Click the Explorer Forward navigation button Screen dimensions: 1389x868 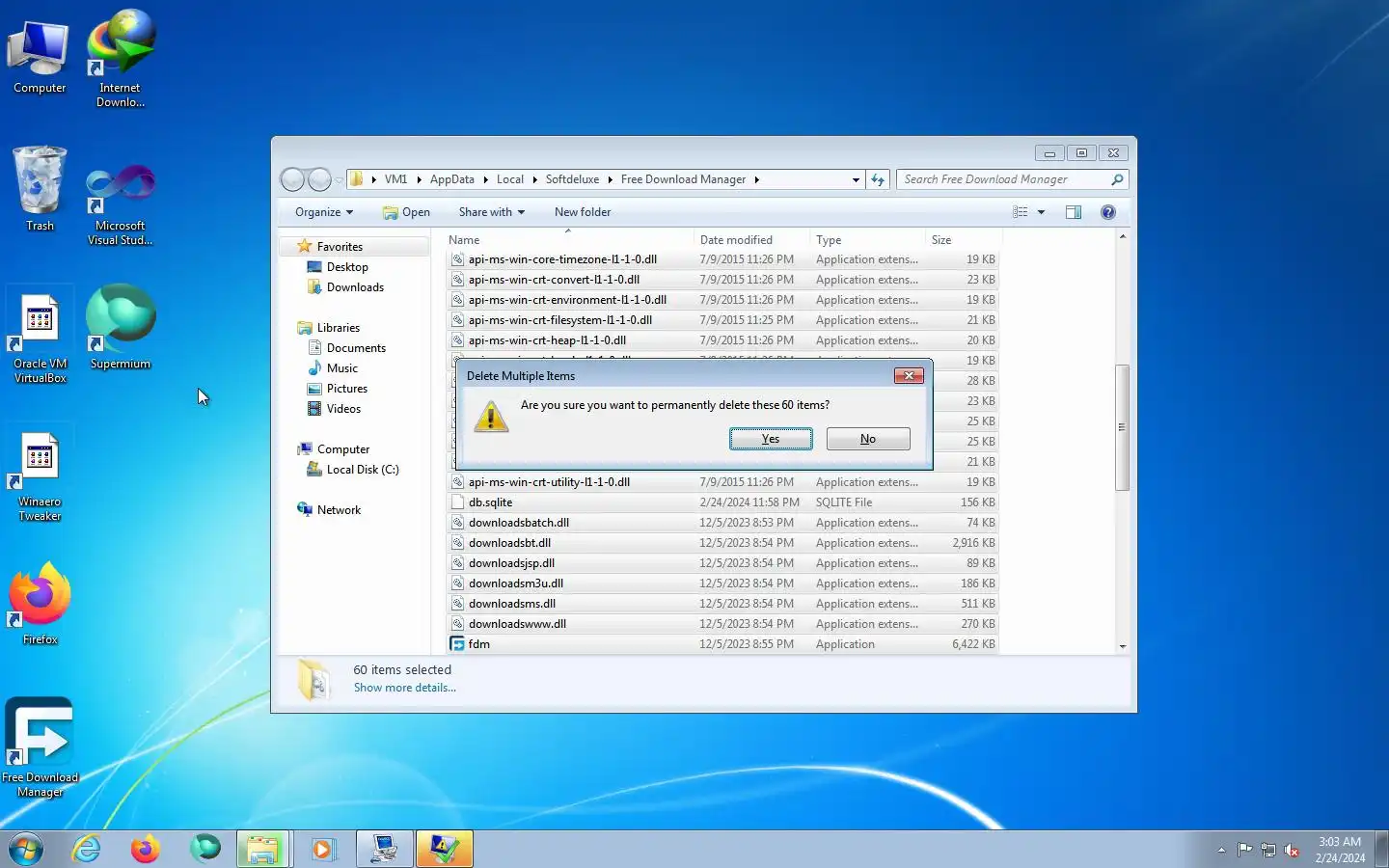pos(319,179)
